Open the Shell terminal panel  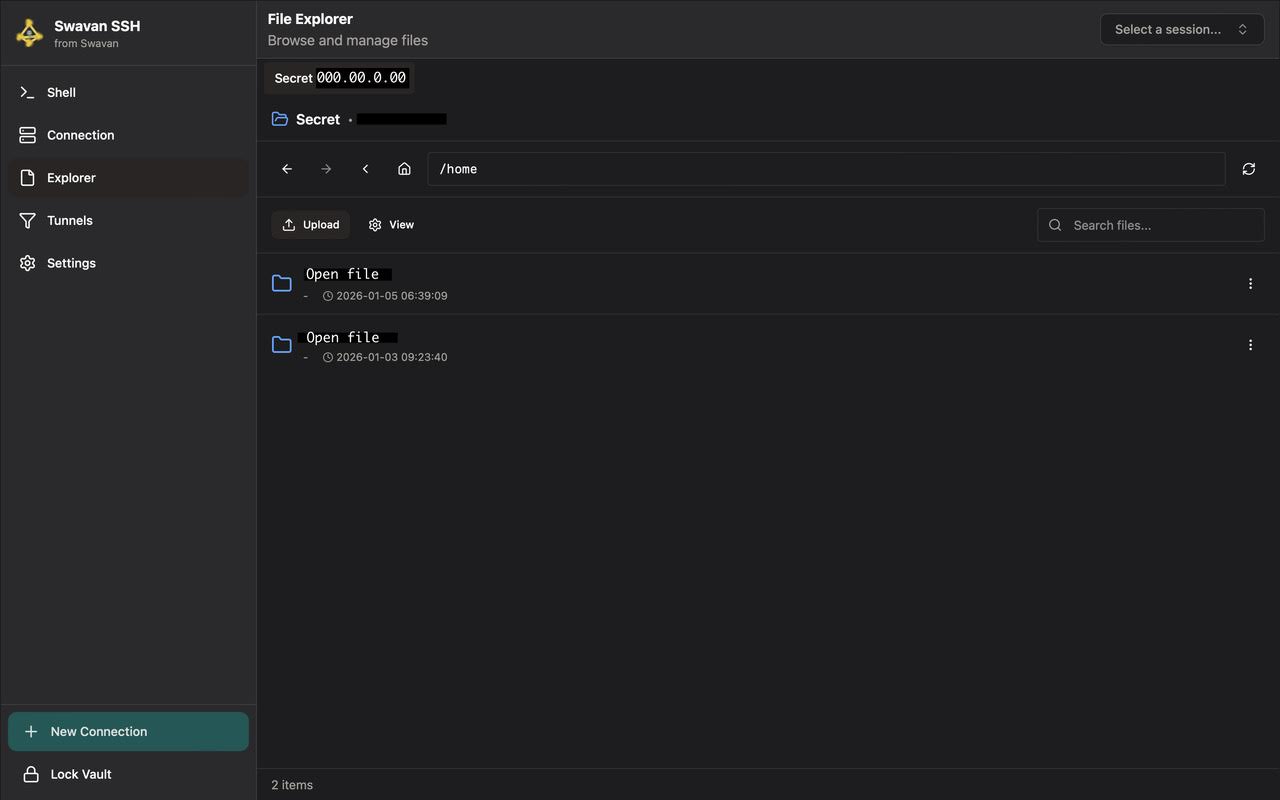(x=61, y=92)
